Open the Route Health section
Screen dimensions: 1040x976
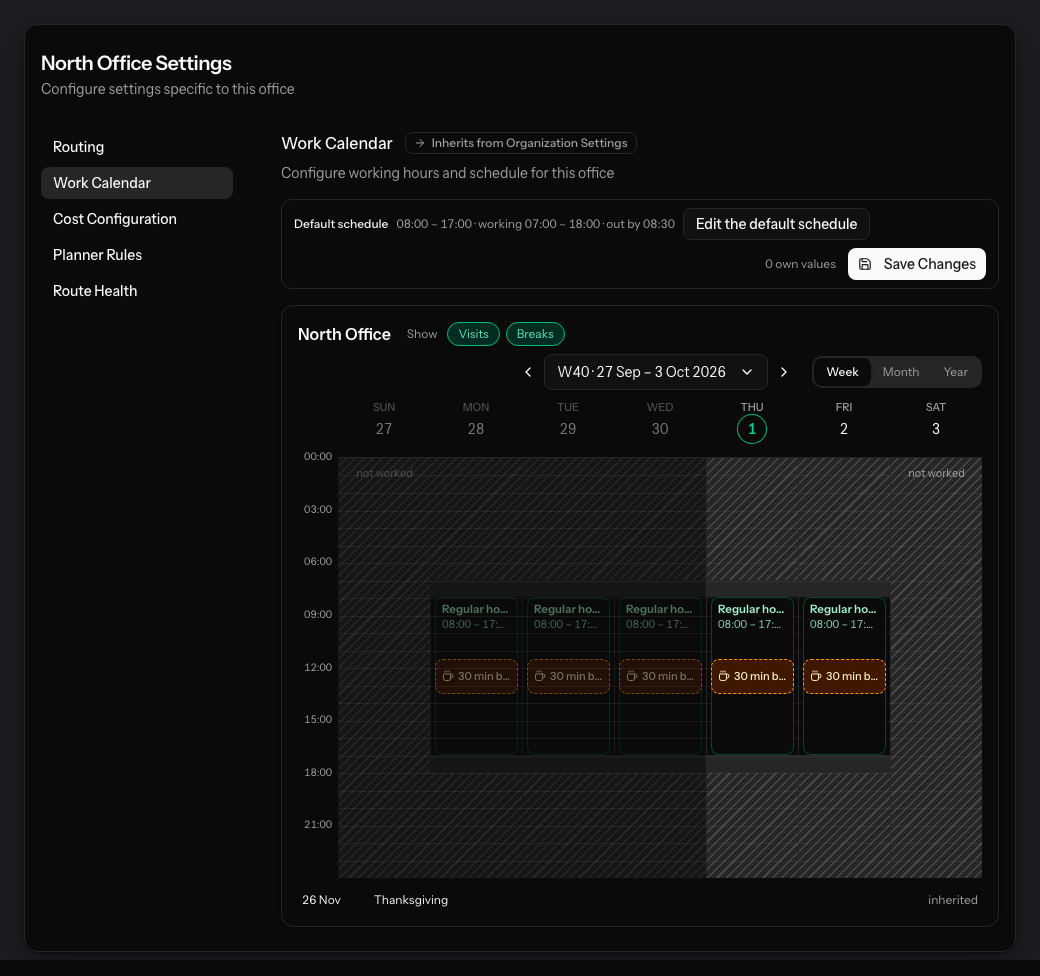coord(137,291)
